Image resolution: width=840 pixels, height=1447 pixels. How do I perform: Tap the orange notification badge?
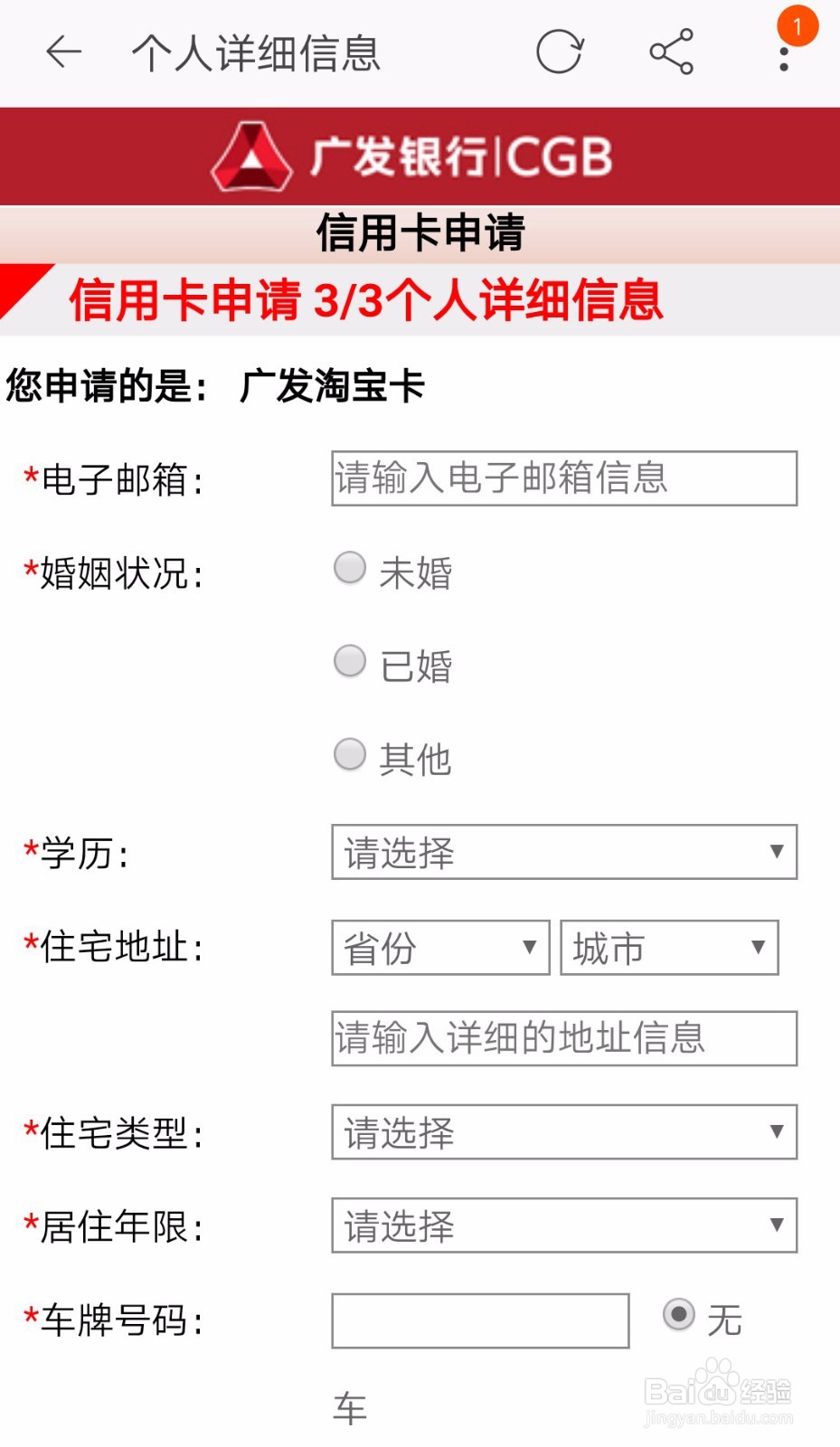[x=798, y=25]
